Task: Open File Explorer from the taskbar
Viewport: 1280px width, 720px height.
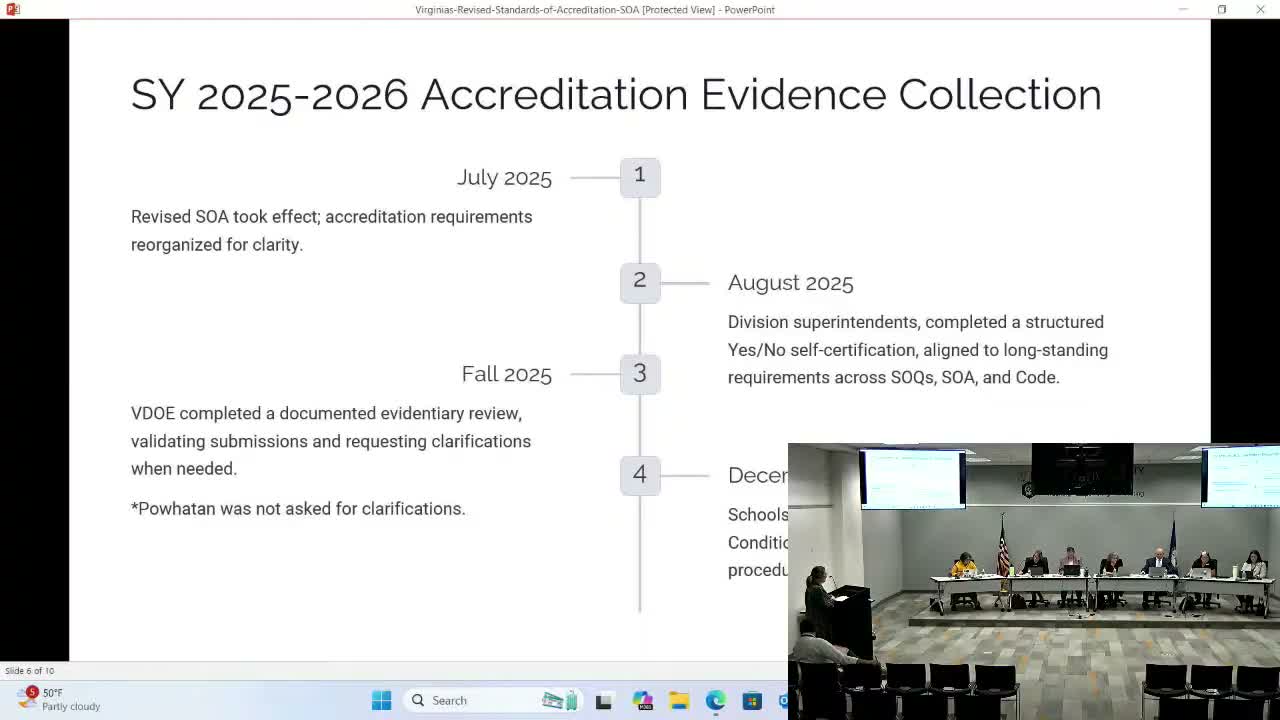Action: (x=679, y=700)
